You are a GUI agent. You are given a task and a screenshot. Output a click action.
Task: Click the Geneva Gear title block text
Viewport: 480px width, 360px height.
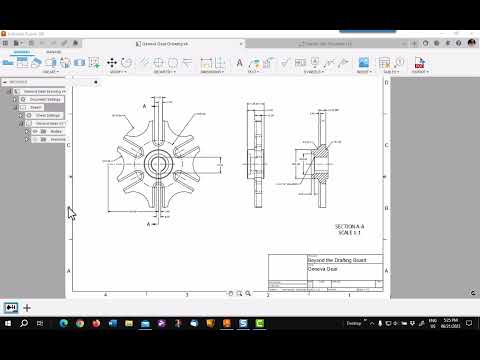coord(322,269)
